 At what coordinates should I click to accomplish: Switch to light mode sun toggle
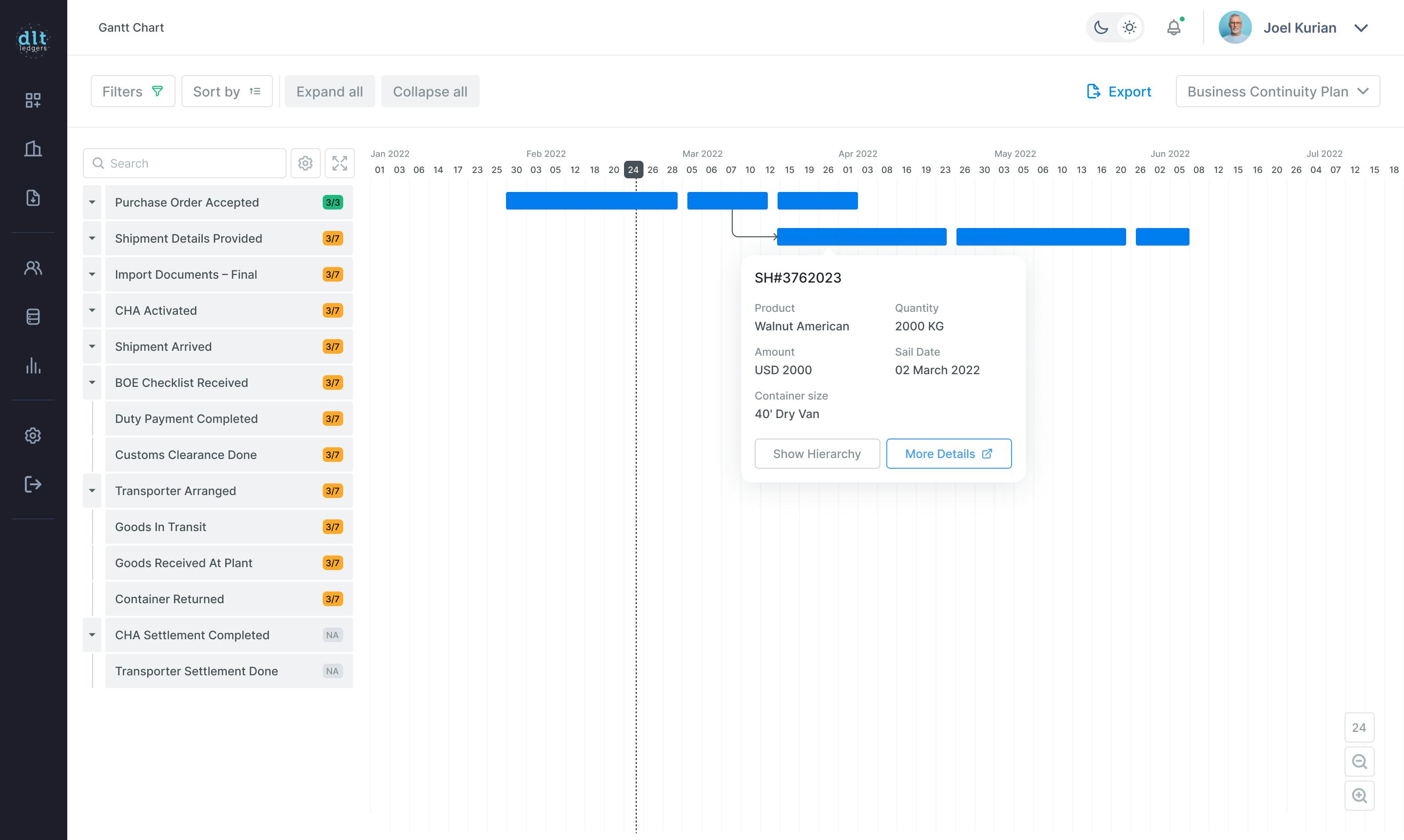pos(1130,27)
